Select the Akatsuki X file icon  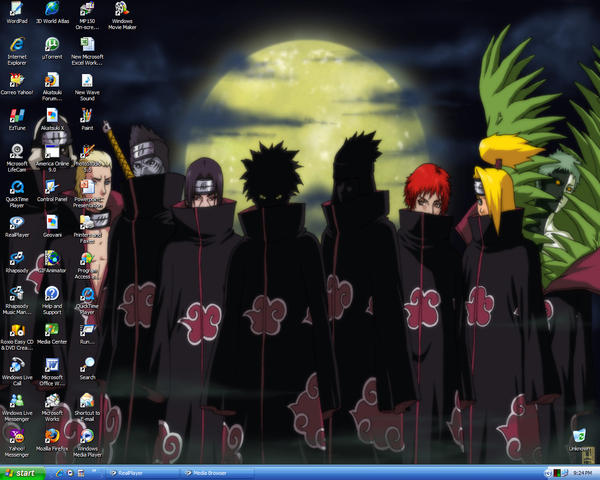52,119
